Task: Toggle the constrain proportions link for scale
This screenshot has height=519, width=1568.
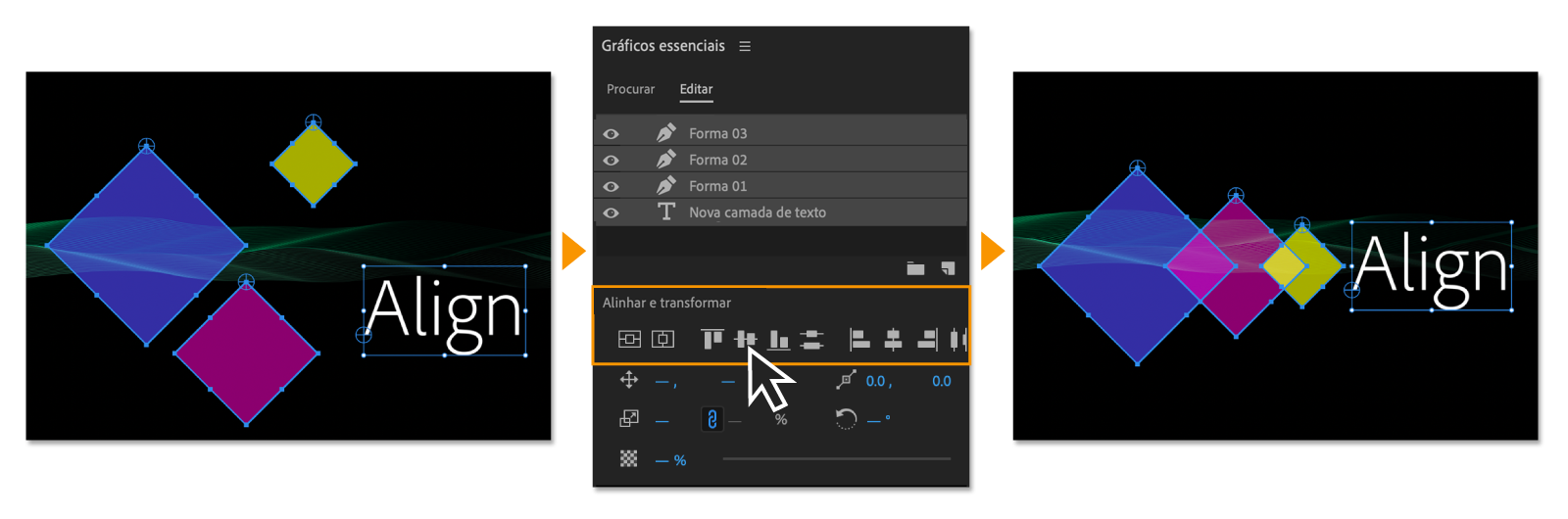Action: pos(712,419)
